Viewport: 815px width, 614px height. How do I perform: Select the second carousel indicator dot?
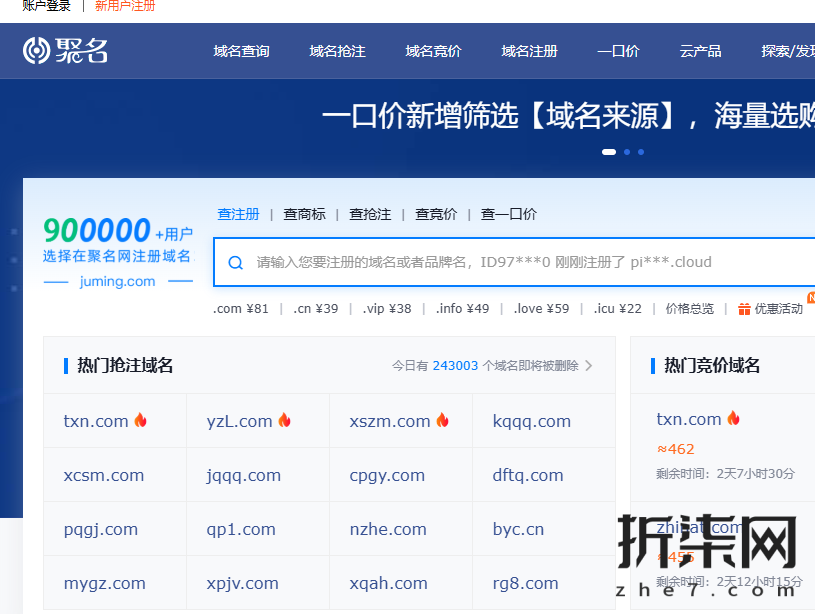626,152
